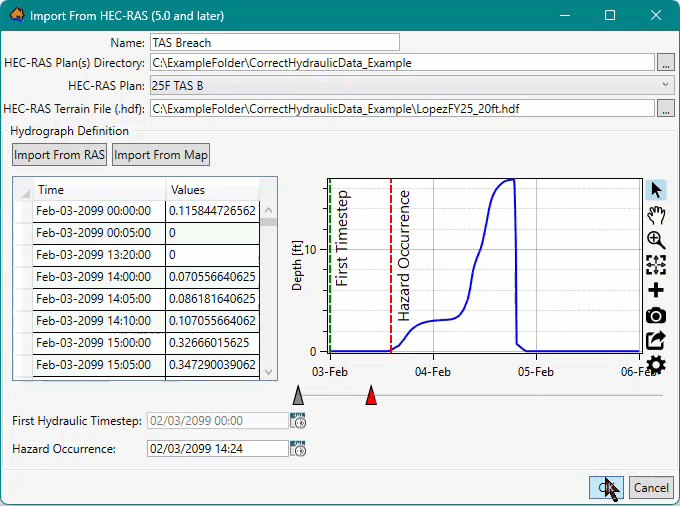Image resolution: width=680 pixels, height=506 pixels.
Task: Select cell Feb-03-2099 15:00:00
Action: coord(99,343)
